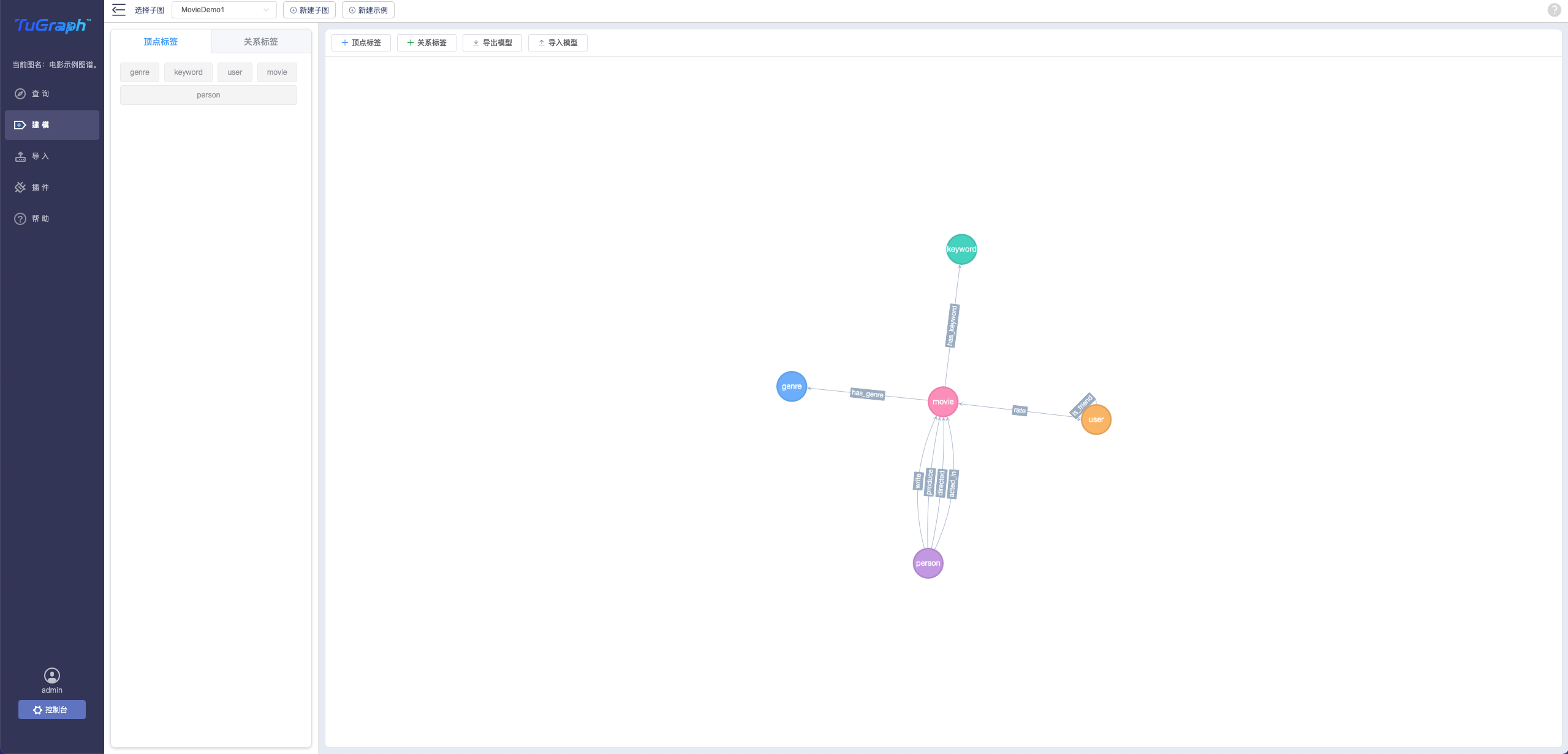1568x754 pixels.
Task: Switch to the 关系标签 tab
Action: pyautogui.click(x=260, y=41)
